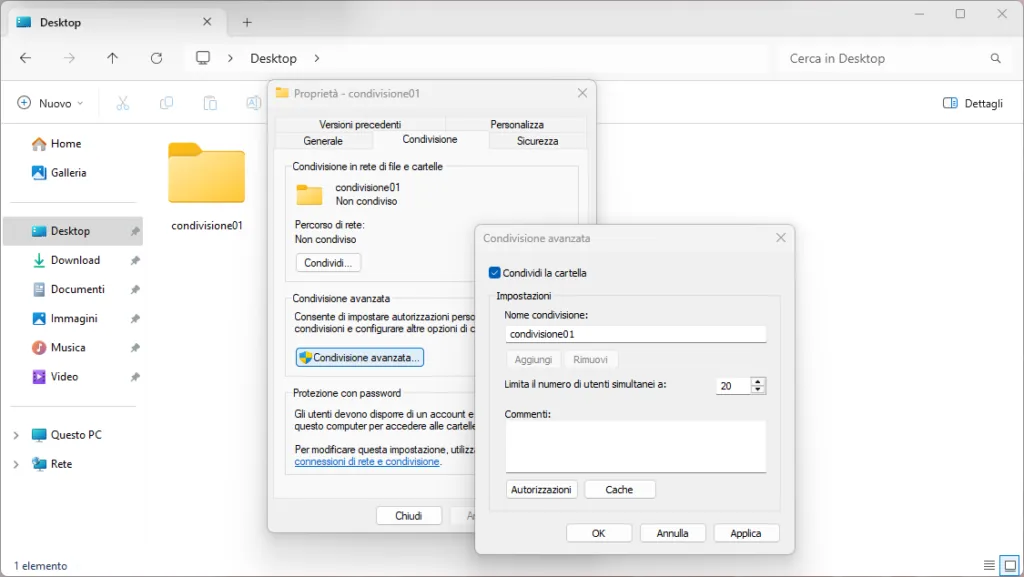The width and height of the screenshot is (1024, 577).
Task: Copy using the copy toolbar icon
Action: point(166,103)
